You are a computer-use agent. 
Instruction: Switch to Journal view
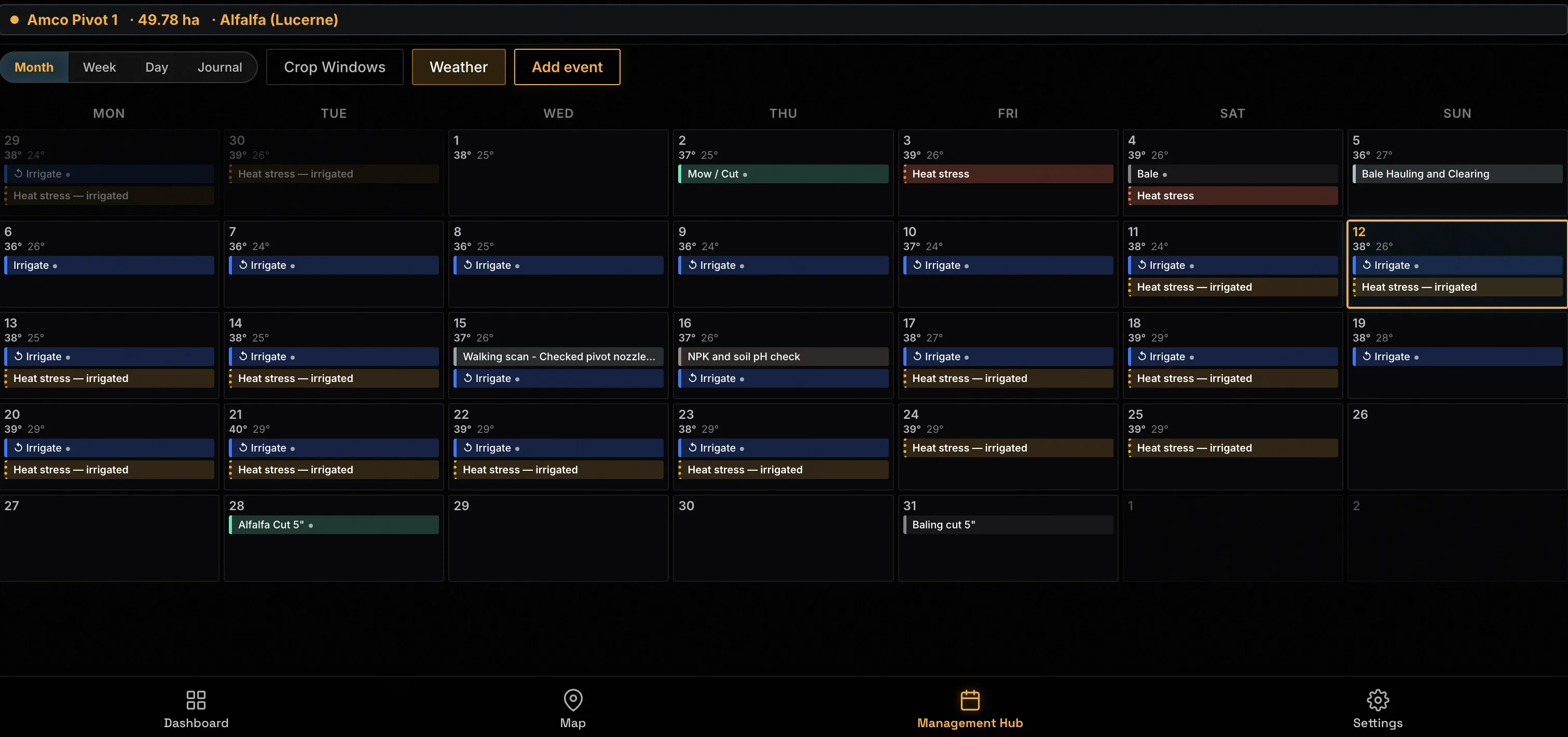(220, 67)
